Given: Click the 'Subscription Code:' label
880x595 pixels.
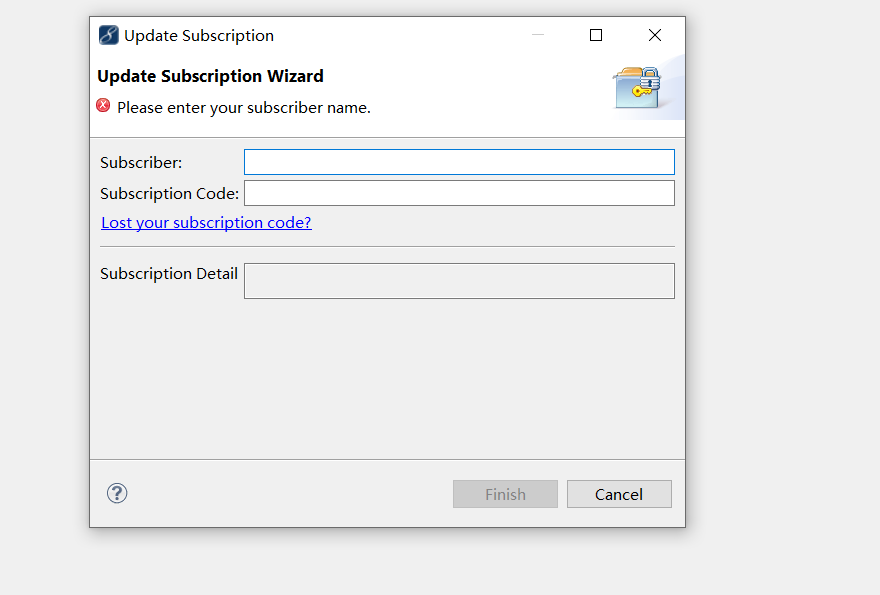Looking at the screenshot, I should [169, 194].
